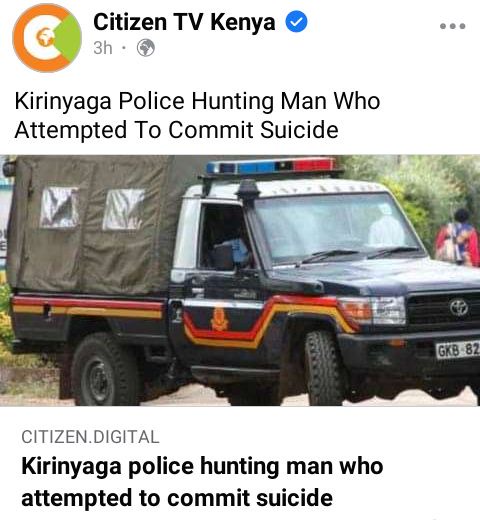Click the Toyota emblem on the vehicle
480x520 pixels.
click(459, 307)
